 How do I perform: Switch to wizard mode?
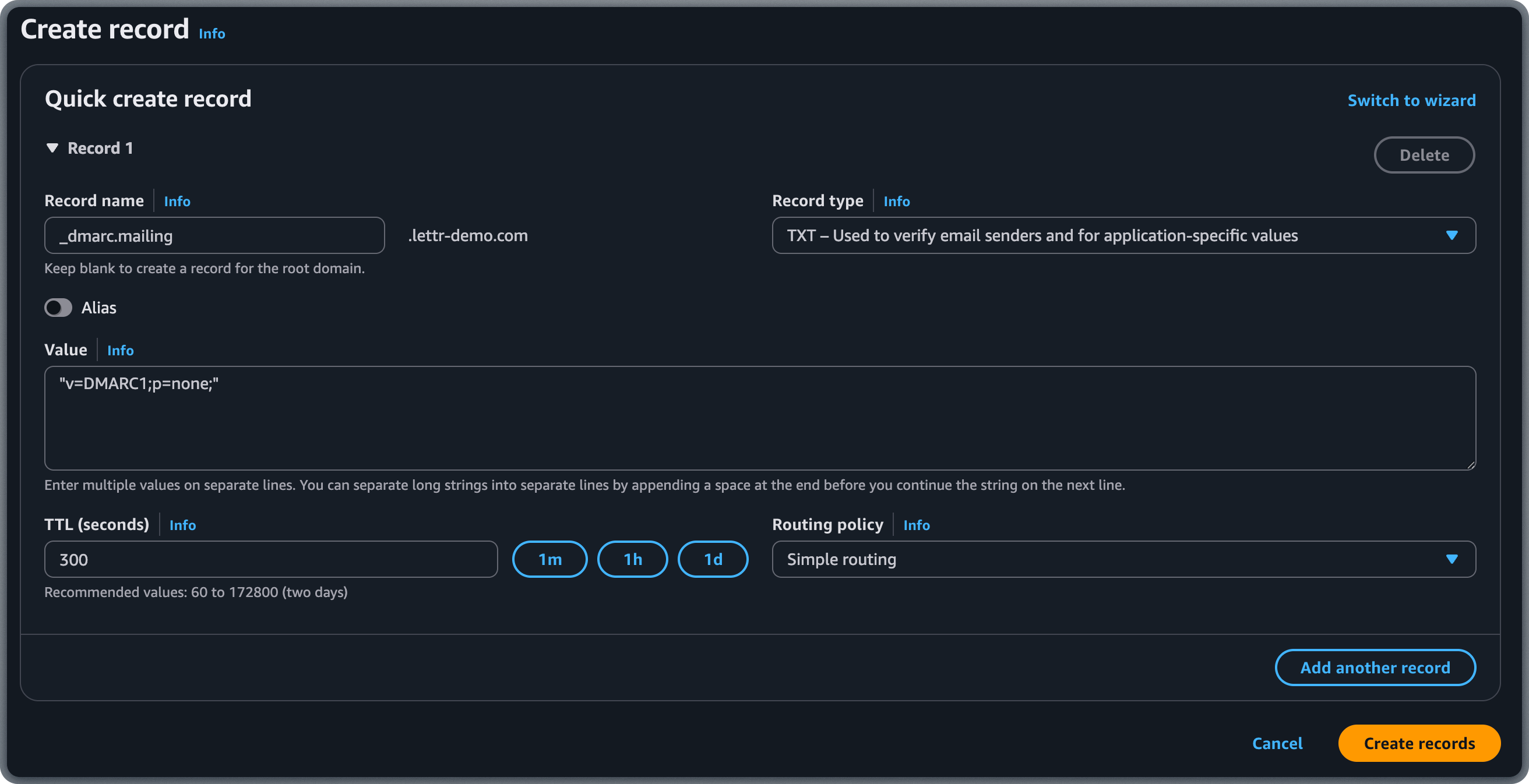(x=1411, y=100)
